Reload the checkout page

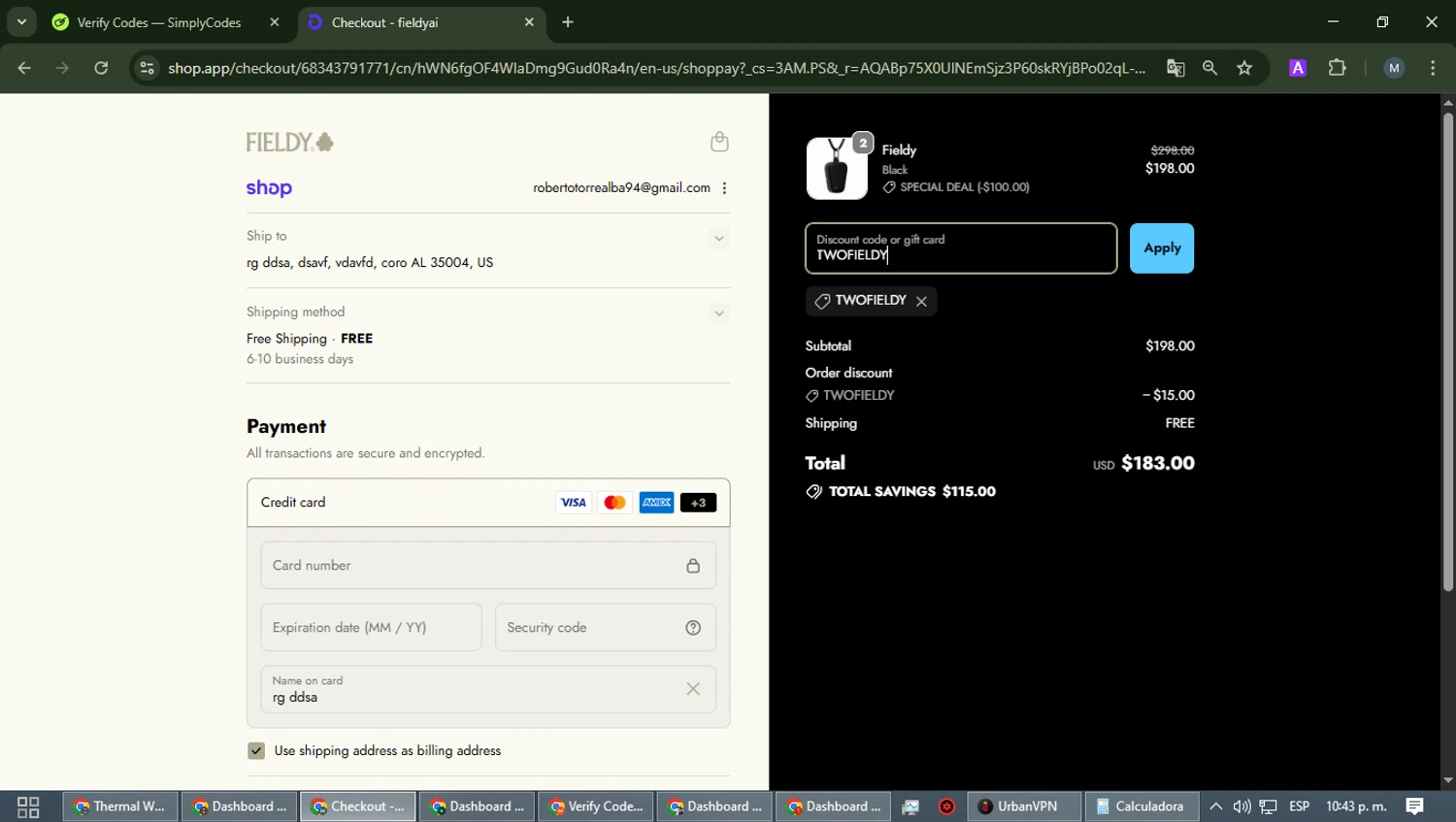point(101,68)
